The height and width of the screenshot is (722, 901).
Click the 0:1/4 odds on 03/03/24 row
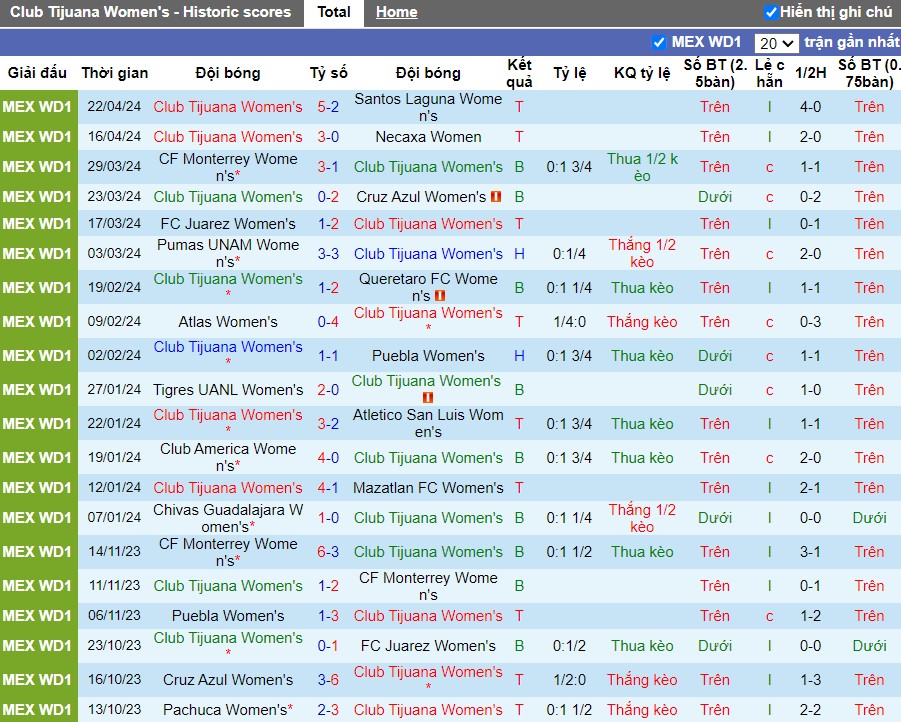click(x=569, y=254)
